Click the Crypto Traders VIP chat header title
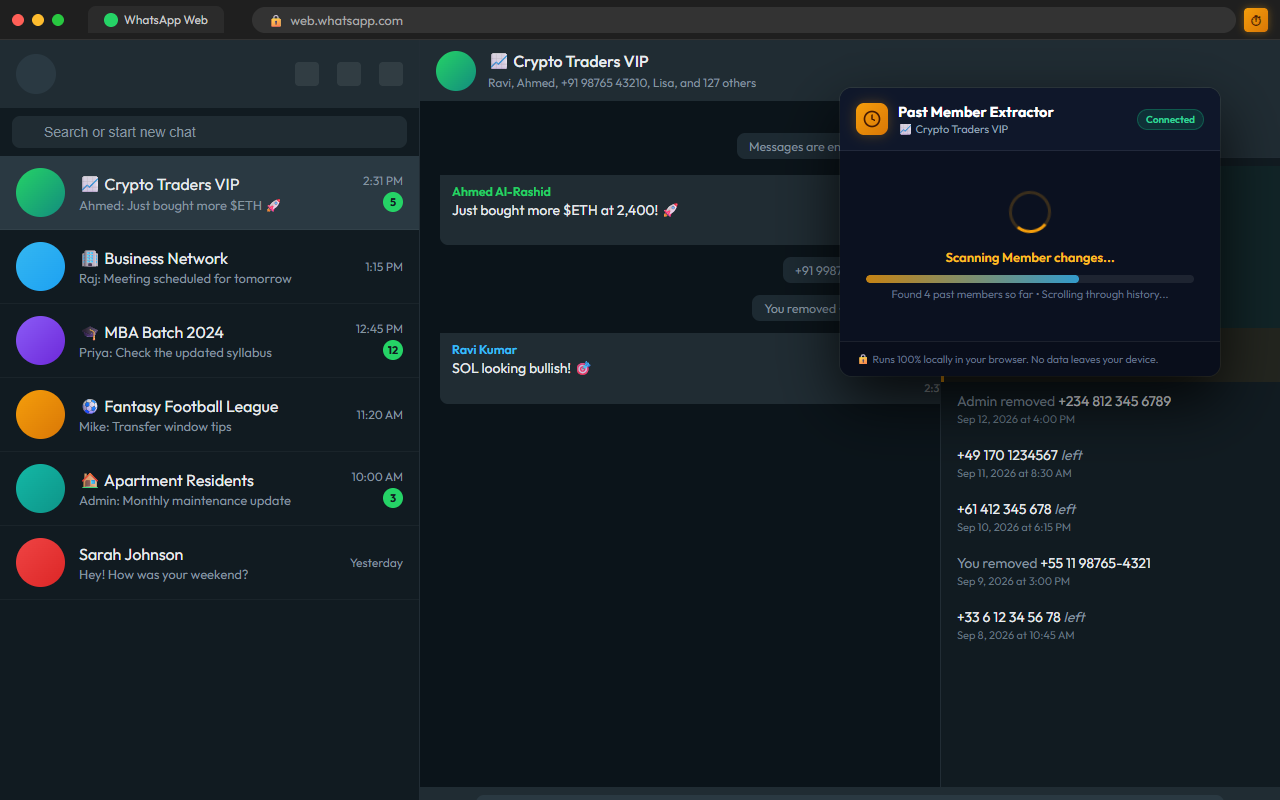Viewport: 1280px width, 800px height. point(569,62)
